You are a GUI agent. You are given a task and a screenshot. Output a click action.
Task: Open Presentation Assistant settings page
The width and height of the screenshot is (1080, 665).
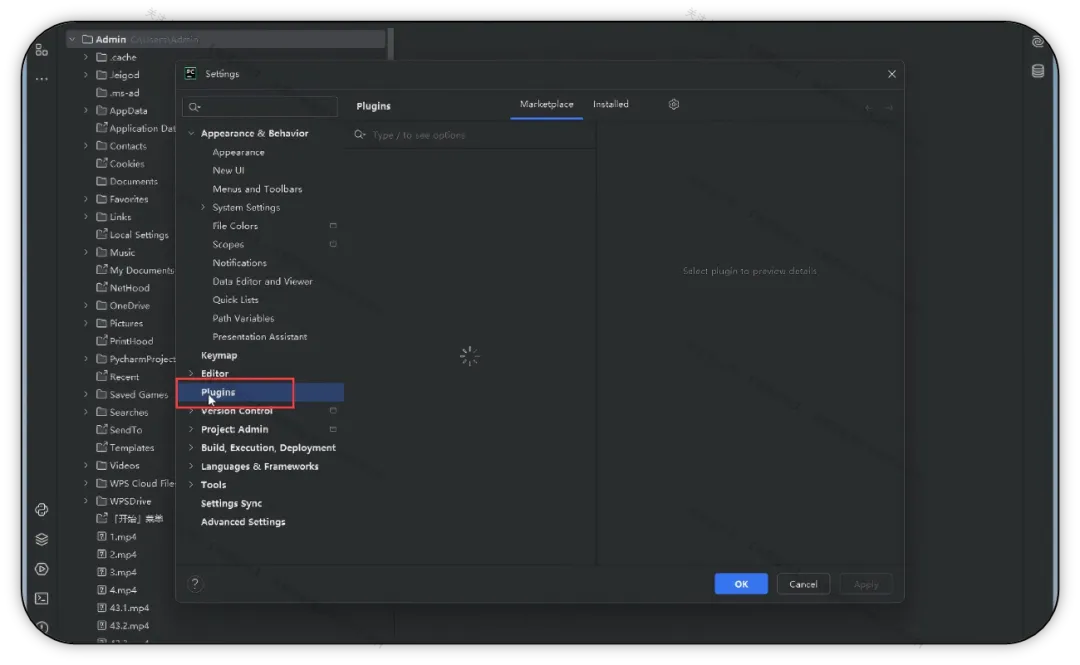pos(260,337)
